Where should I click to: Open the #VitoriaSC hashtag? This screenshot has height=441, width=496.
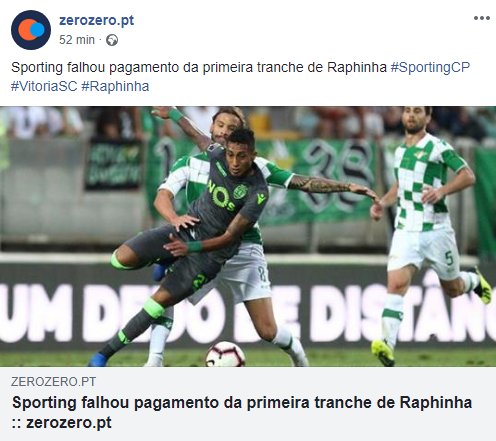tap(44, 86)
